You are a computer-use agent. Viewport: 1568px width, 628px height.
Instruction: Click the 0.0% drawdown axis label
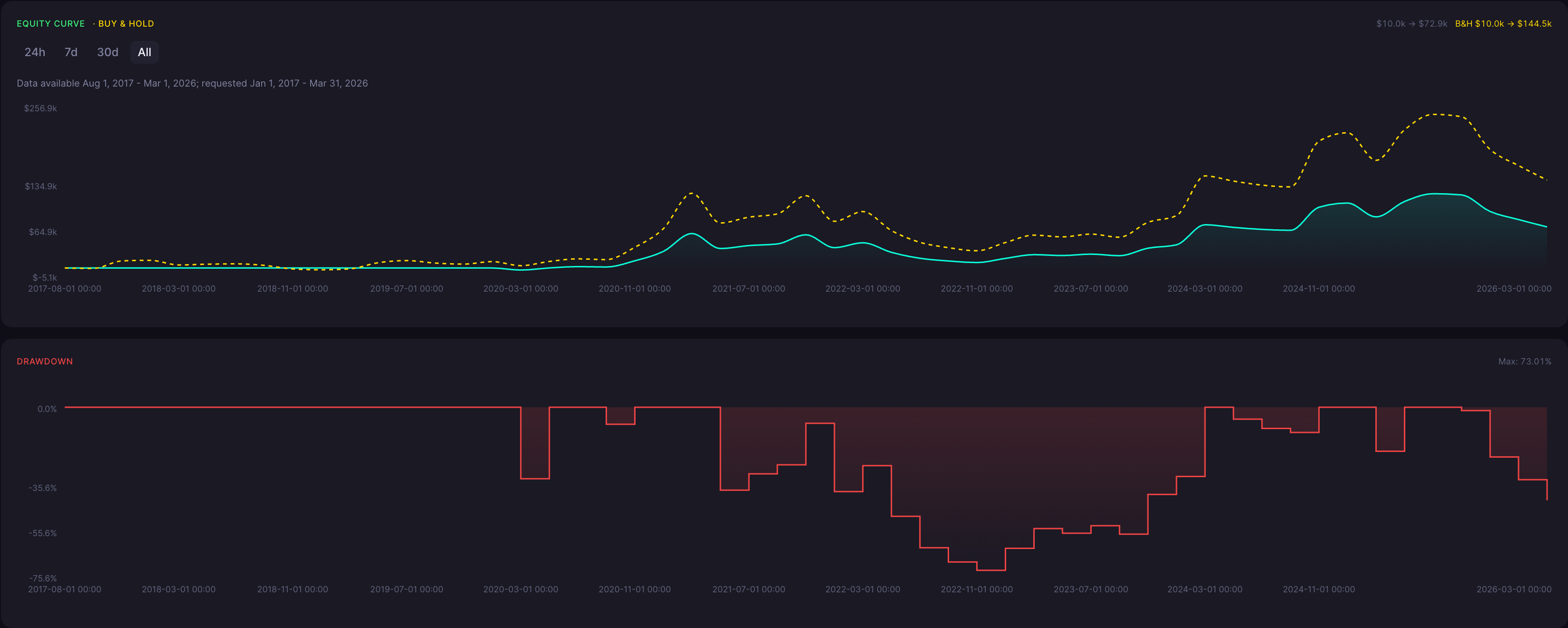click(x=47, y=409)
